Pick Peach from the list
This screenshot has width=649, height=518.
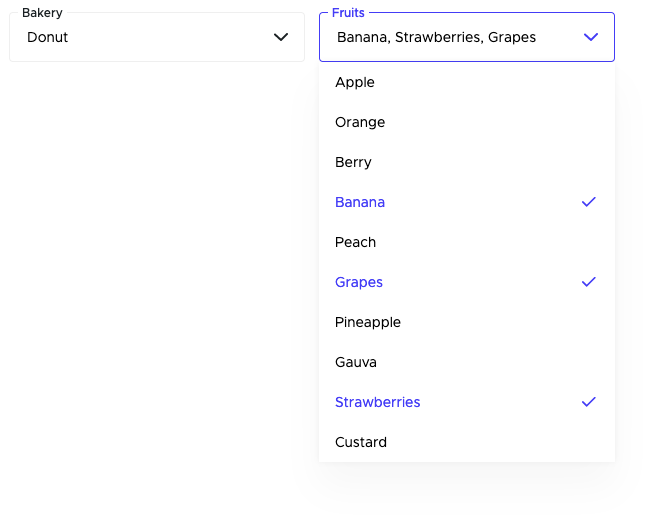click(x=355, y=242)
